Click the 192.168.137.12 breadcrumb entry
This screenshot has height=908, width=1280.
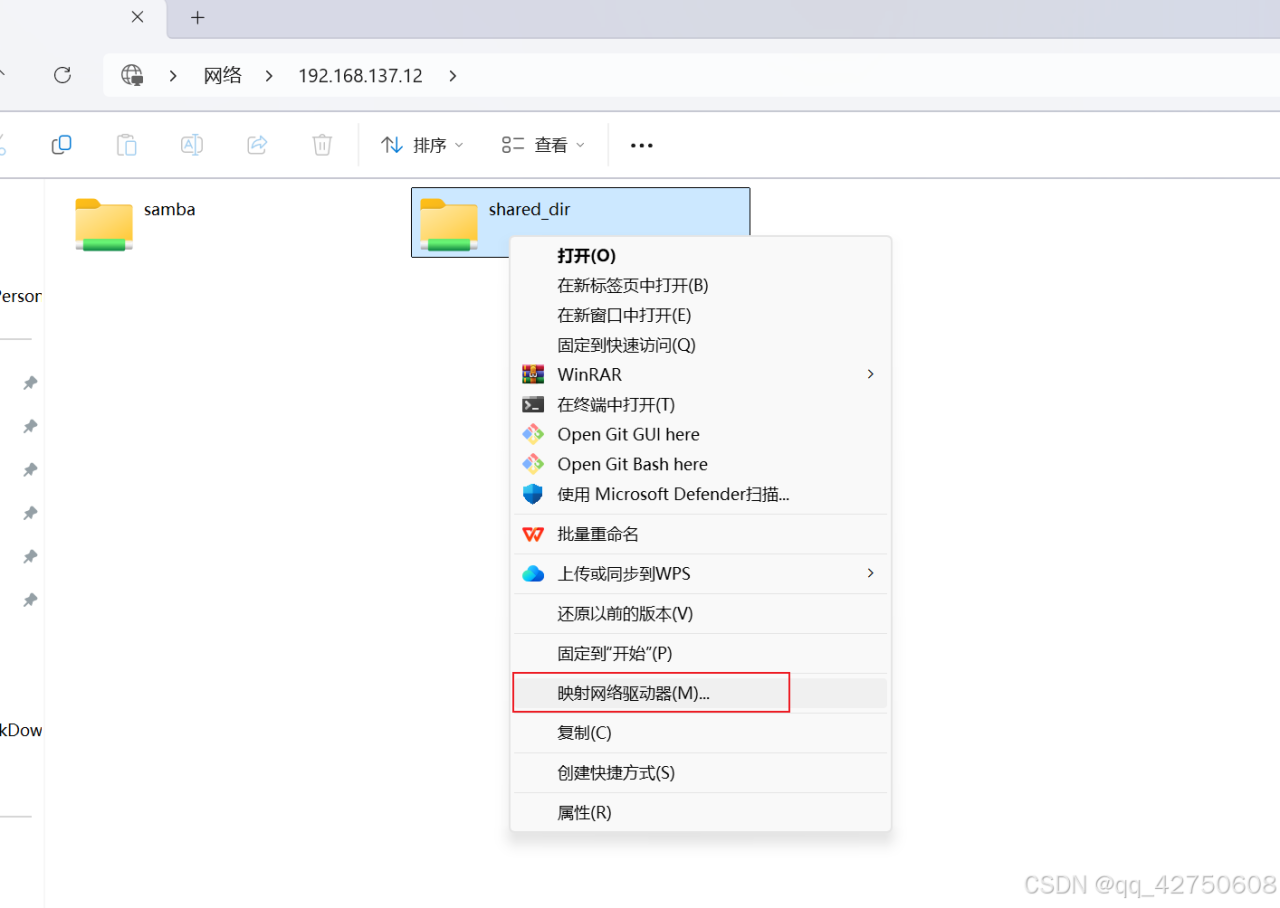(x=360, y=75)
